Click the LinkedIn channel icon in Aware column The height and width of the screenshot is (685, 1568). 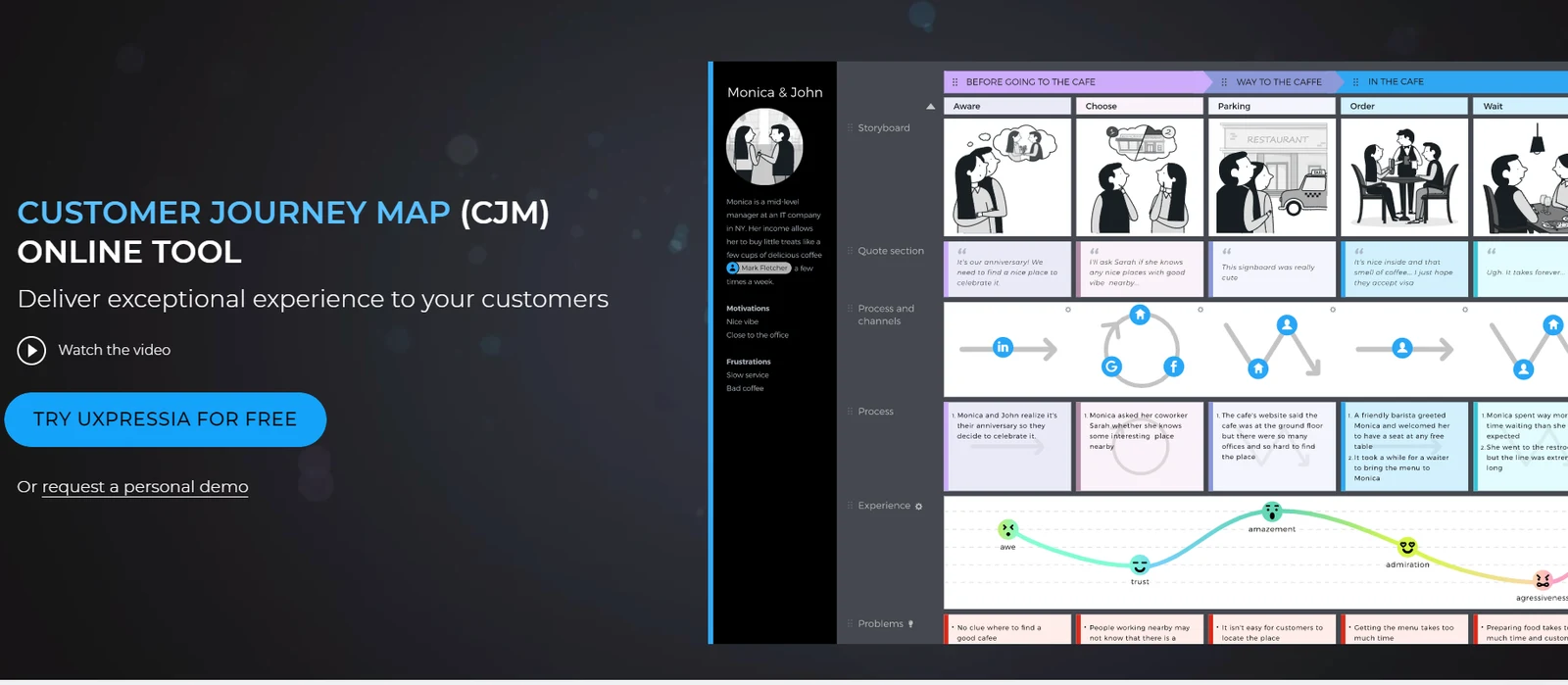click(1003, 347)
